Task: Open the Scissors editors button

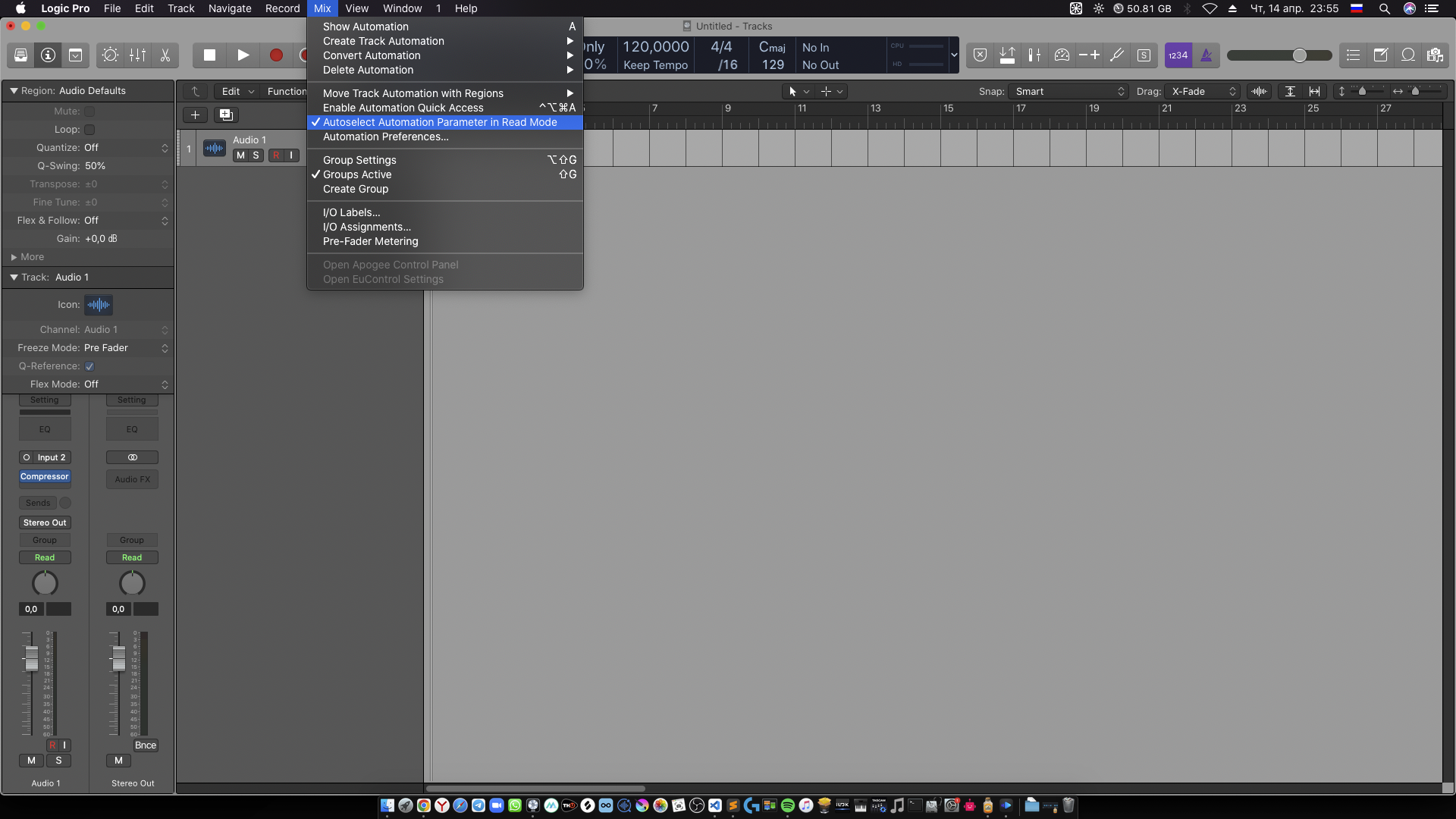Action: (165, 55)
